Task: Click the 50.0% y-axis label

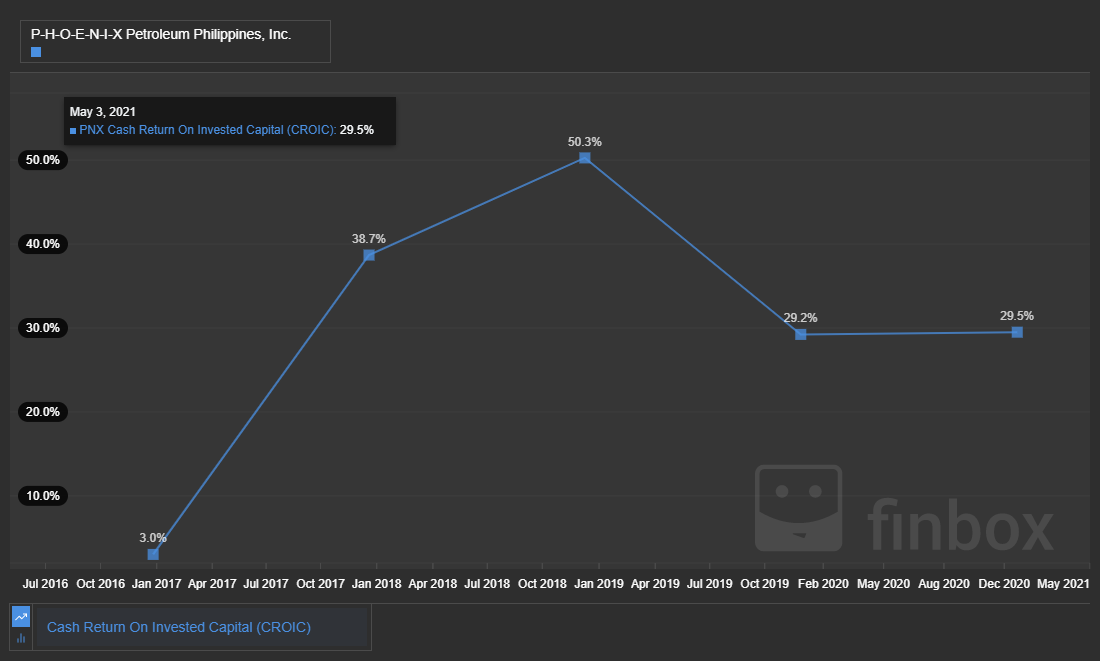Action: 43,160
